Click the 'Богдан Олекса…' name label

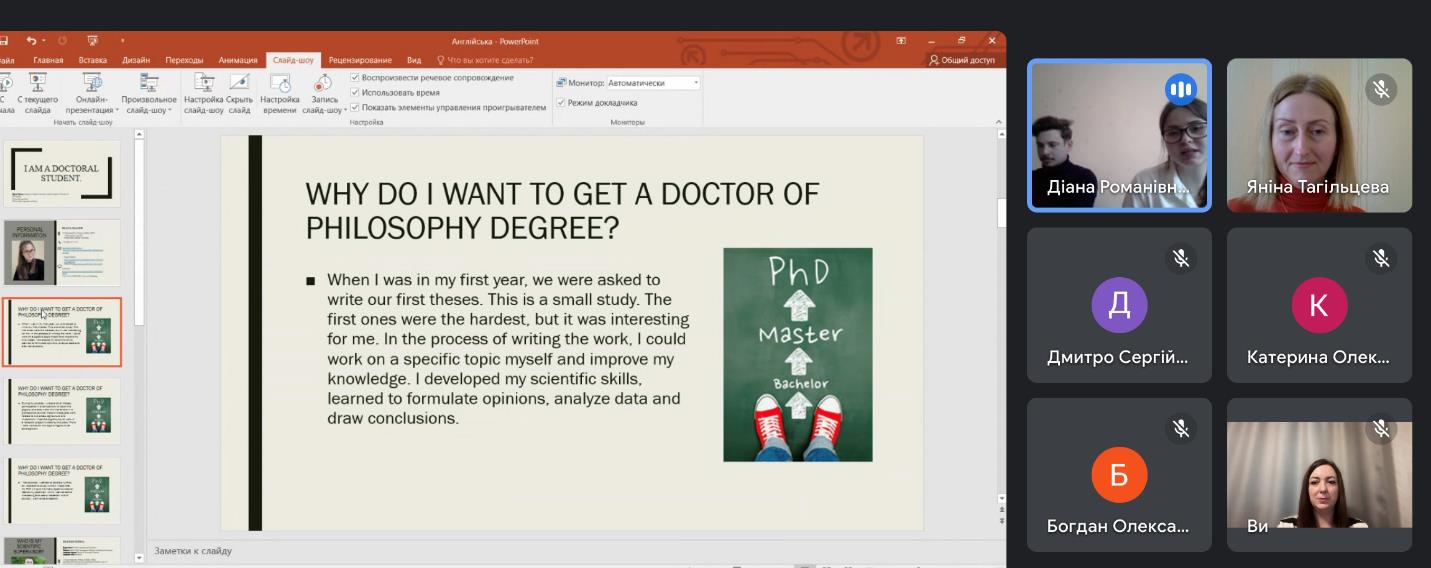[1118, 526]
